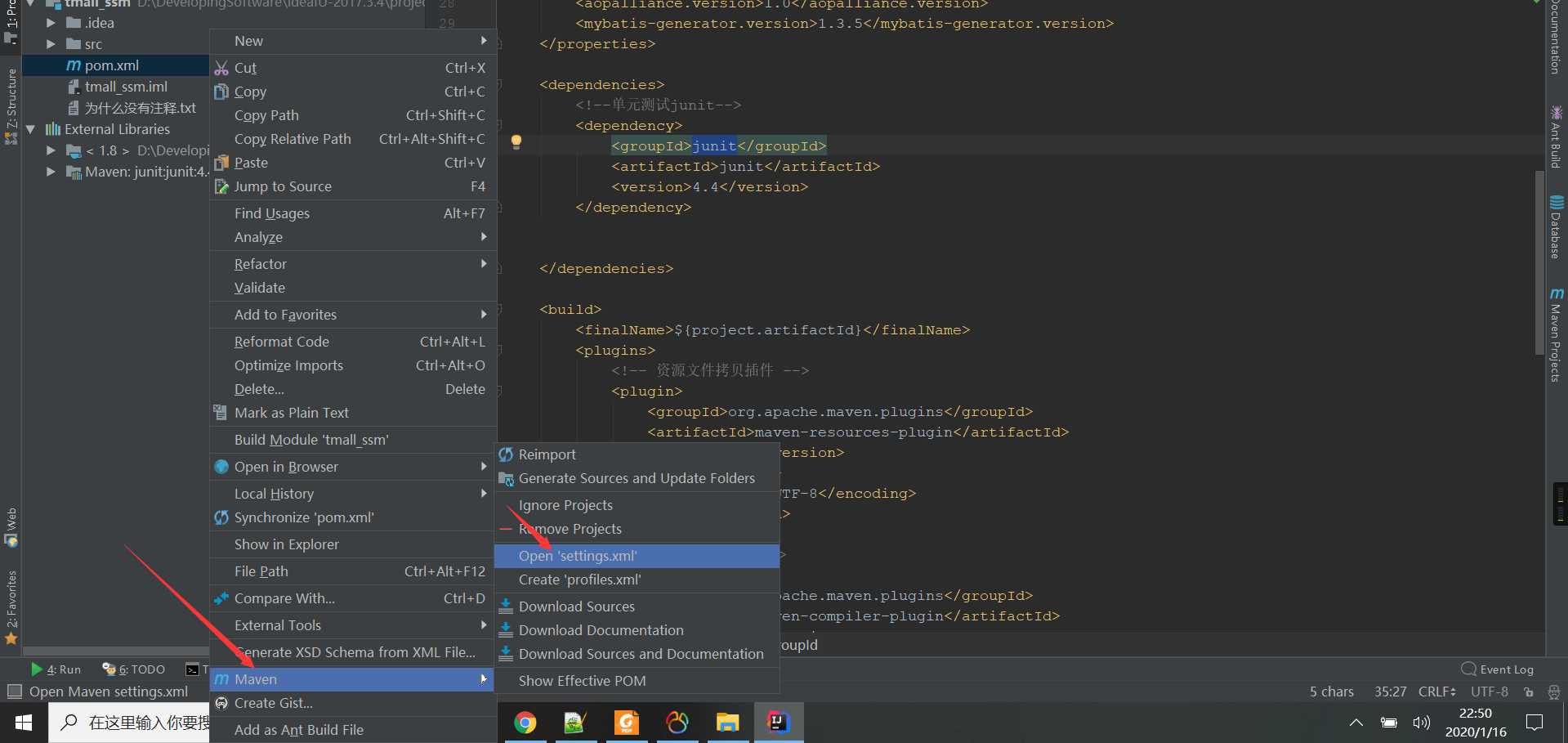Click the Generate Sources and Update Folders icon
This screenshot has height=743, width=1568.
tap(506, 478)
